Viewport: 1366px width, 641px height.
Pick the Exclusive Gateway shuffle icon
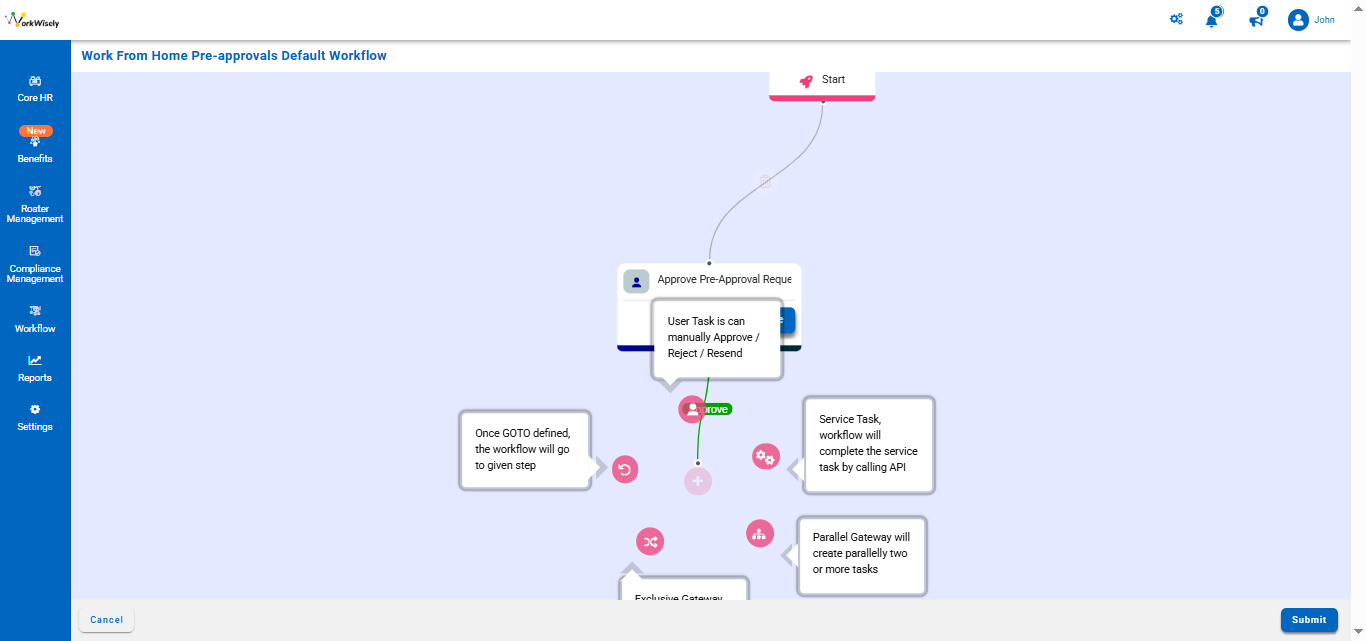(650, 542)
